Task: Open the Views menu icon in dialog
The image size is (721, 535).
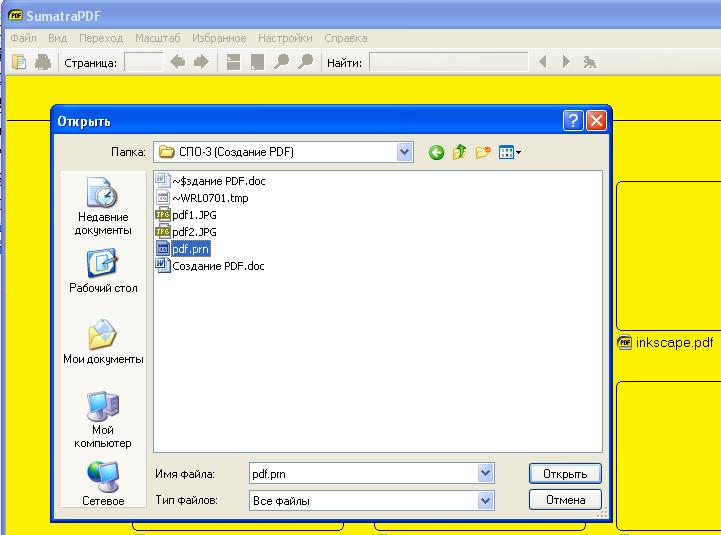Action: click(509, 152)
